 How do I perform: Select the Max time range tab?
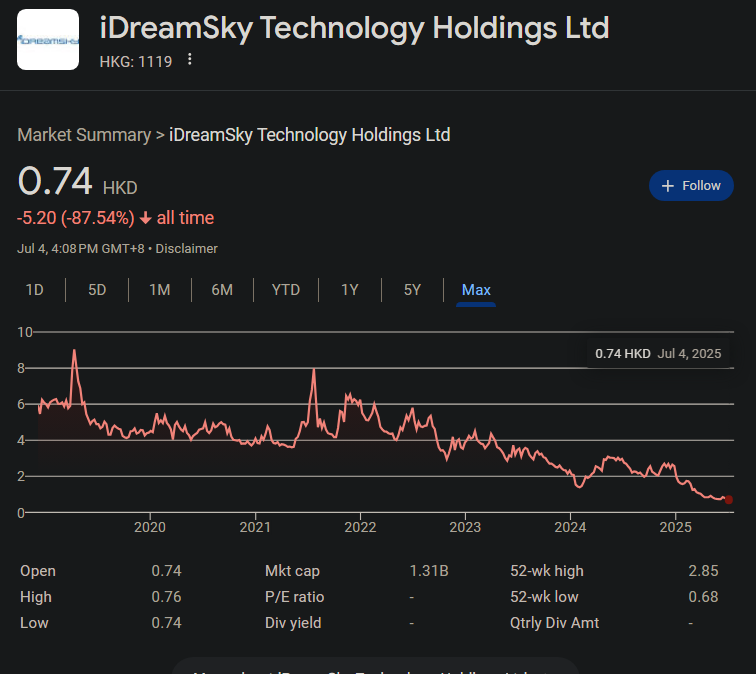coord(476,290)
